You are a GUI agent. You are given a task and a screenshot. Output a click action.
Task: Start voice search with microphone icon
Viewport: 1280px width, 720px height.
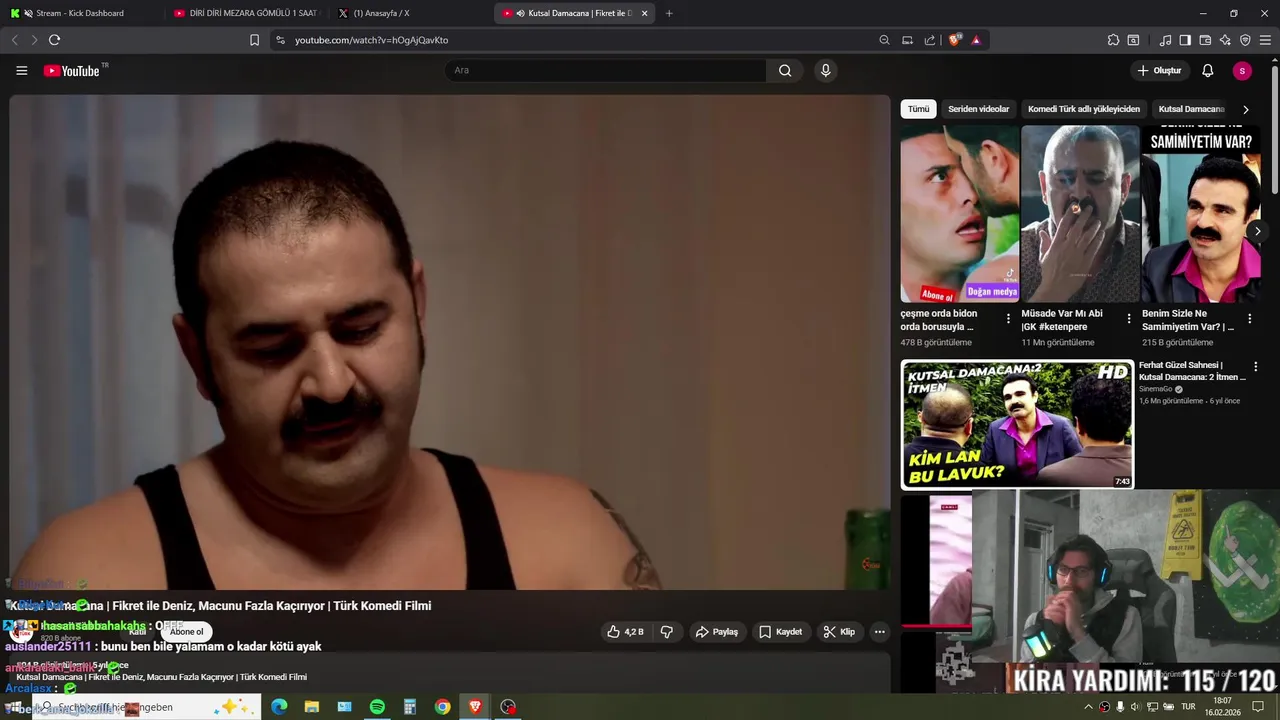pyautogui.click(x=825, y=70)
